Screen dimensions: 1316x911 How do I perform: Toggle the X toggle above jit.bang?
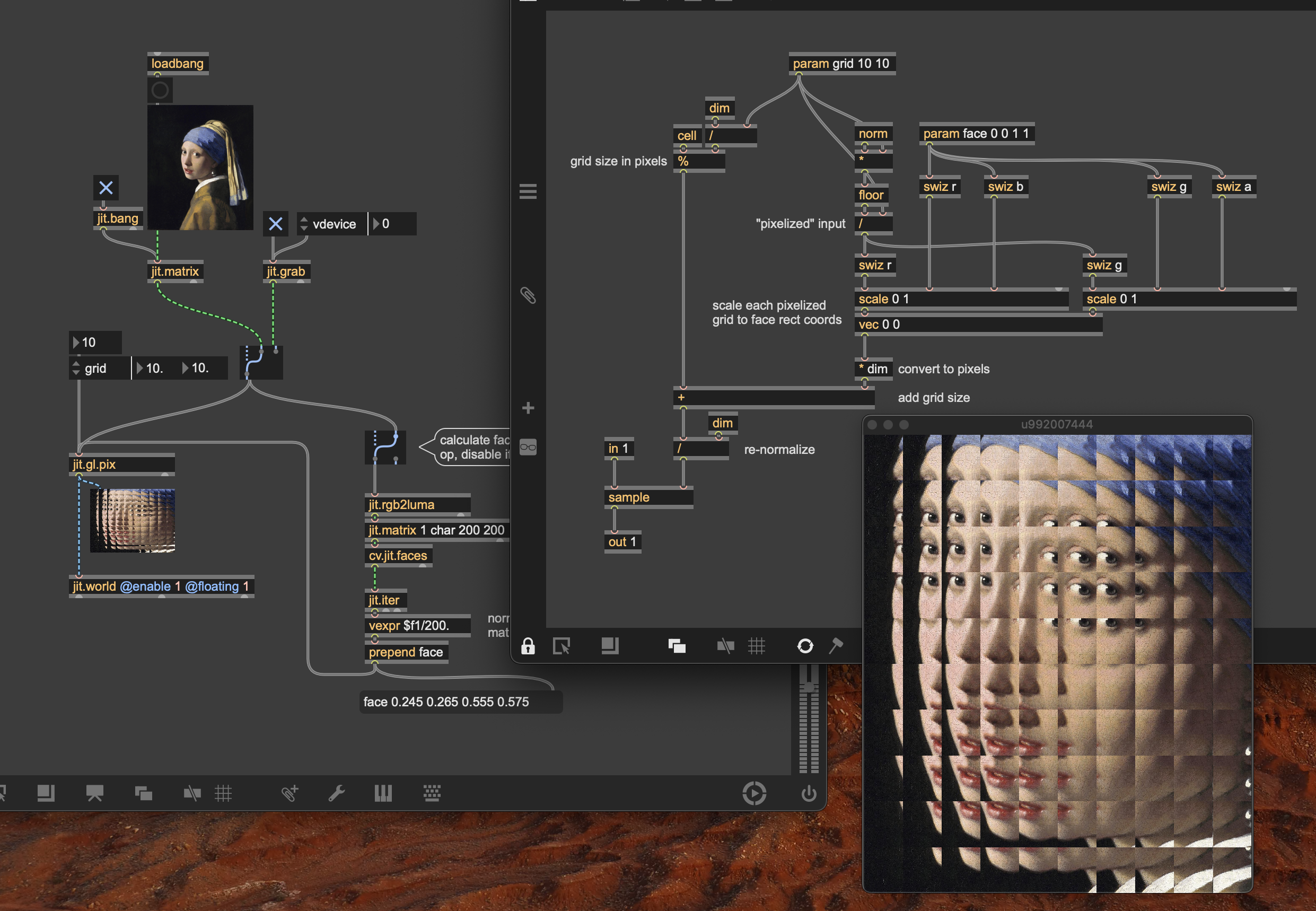click(x=106, y=188)
